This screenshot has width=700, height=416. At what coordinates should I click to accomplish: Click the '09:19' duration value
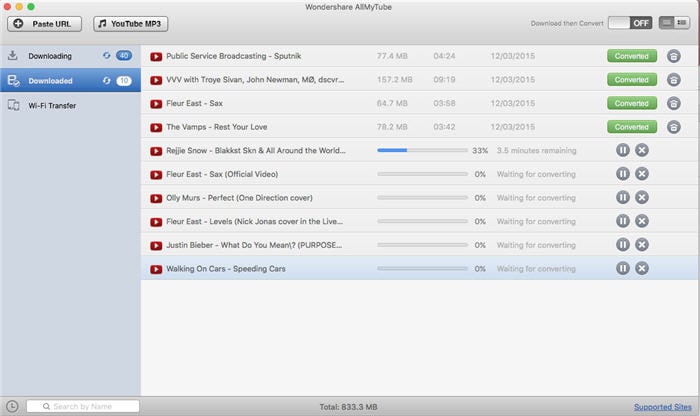click(x=444, y=79)
